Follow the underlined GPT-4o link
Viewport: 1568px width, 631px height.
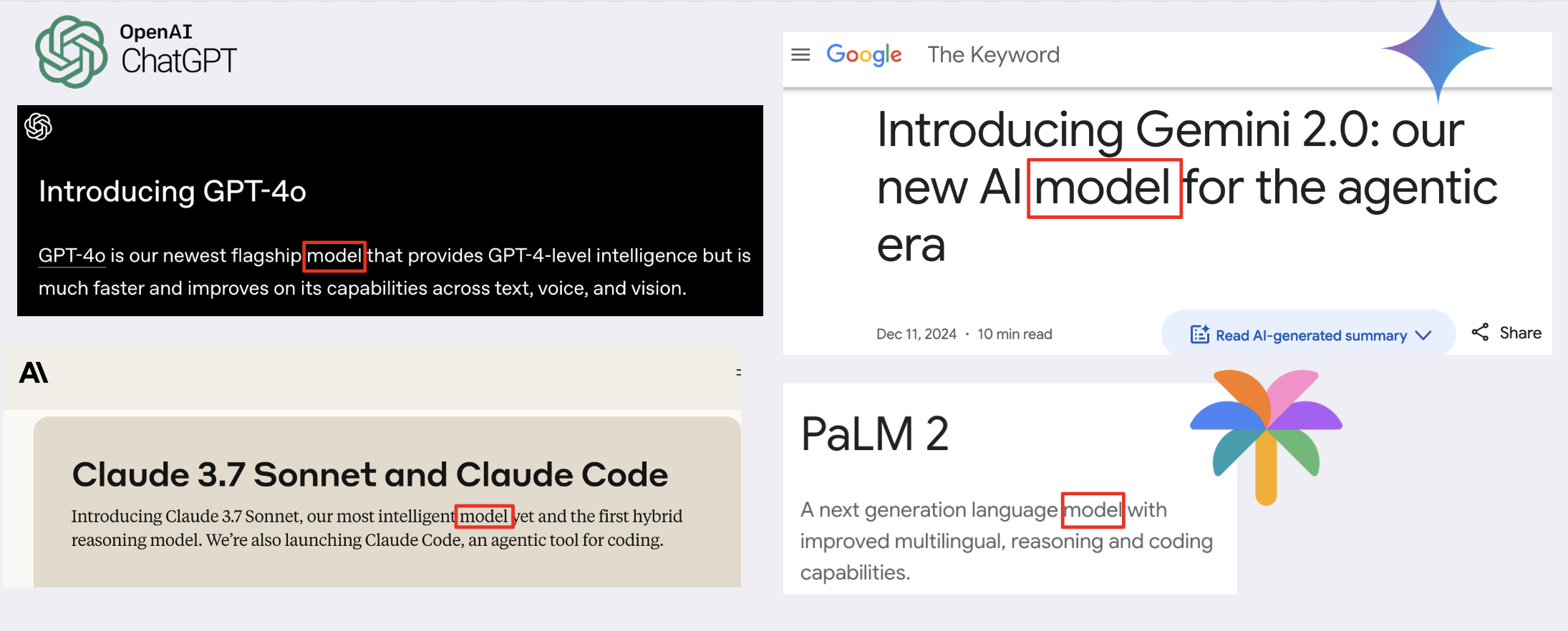[x=71, y=255]
